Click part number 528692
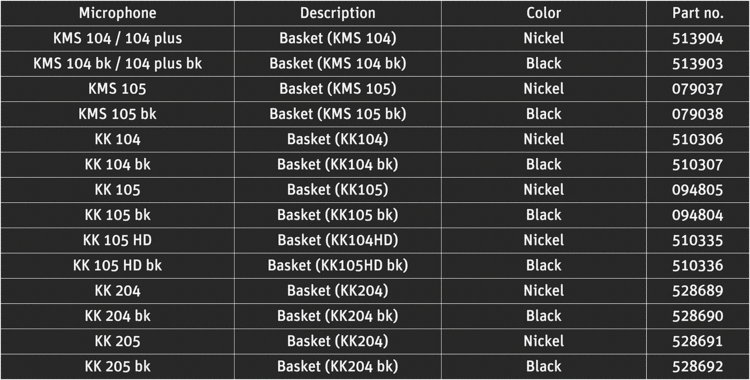This screenshot has height=380, width=750. coord(698,367)
